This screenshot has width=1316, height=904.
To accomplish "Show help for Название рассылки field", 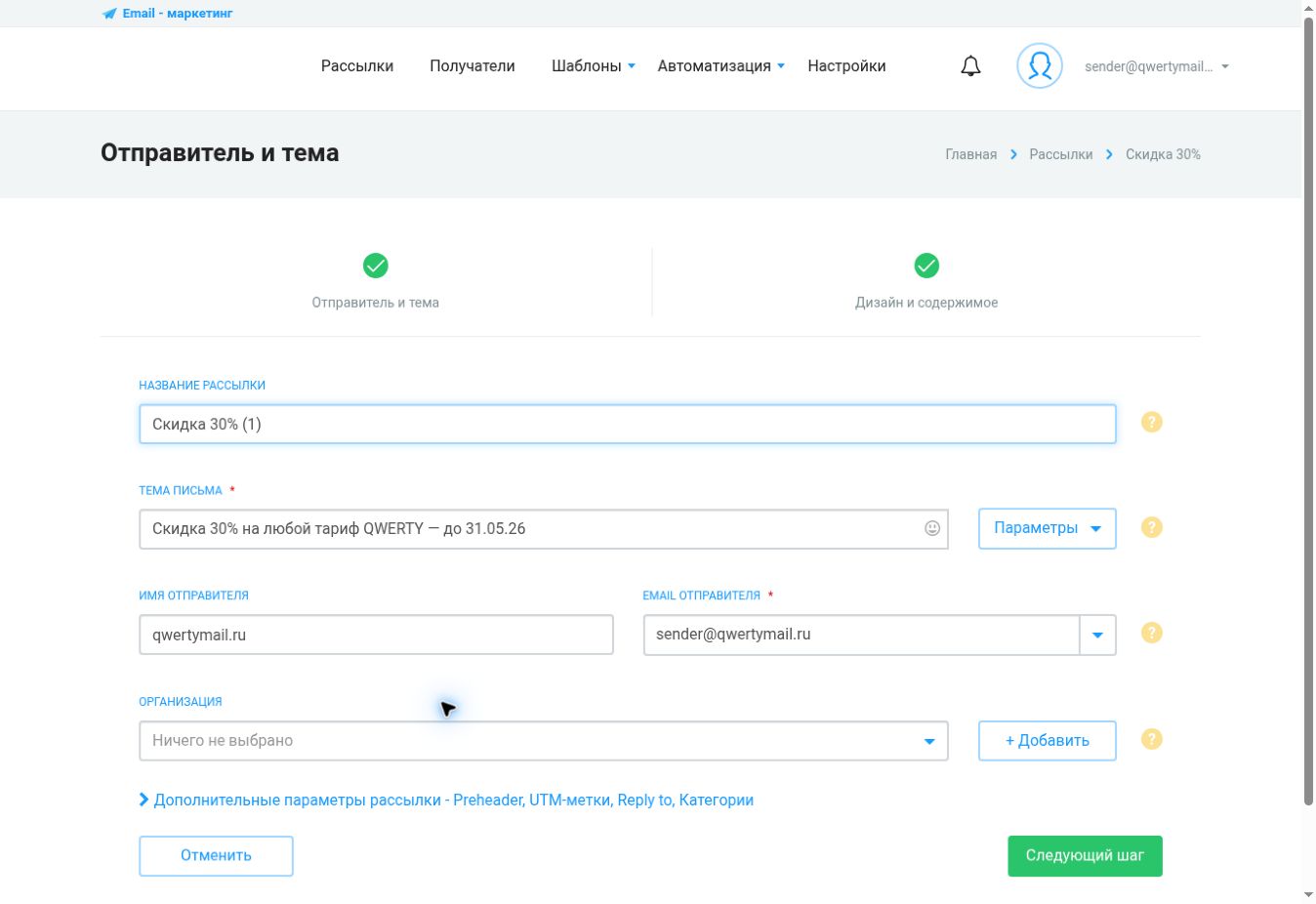I will click(1152, 423).
